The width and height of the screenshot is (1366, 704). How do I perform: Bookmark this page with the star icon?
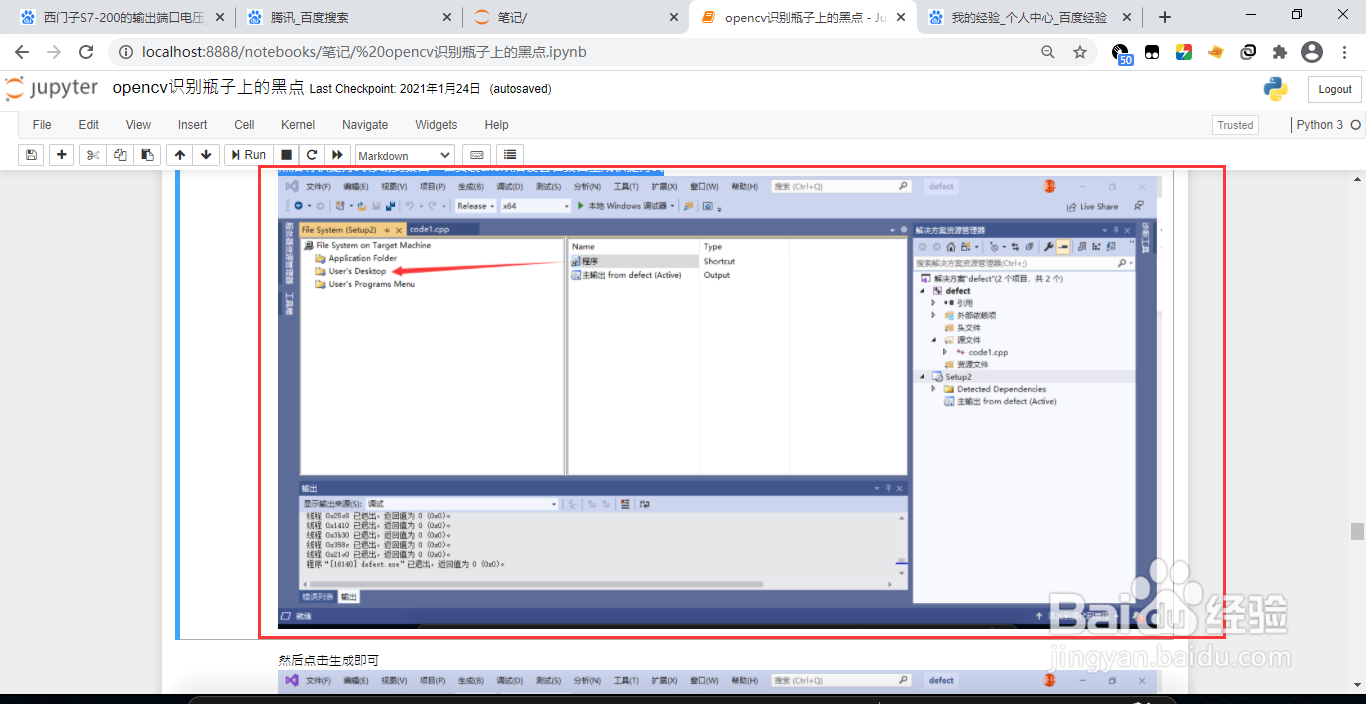pos(1080,52)
